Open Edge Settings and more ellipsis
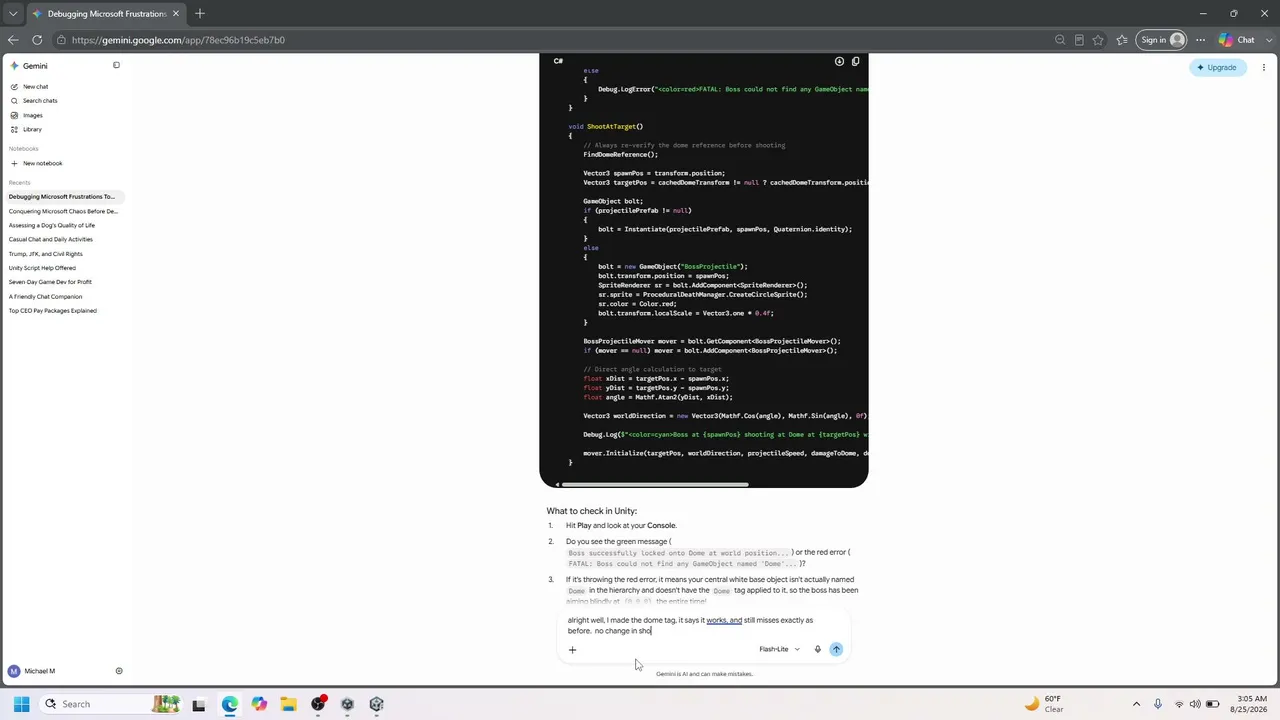 [1200, 40]
